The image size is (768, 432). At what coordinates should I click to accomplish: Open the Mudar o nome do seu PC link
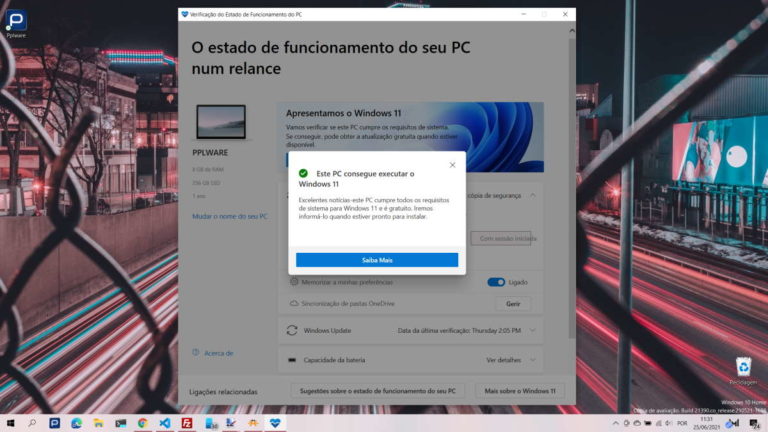[229, 216]
